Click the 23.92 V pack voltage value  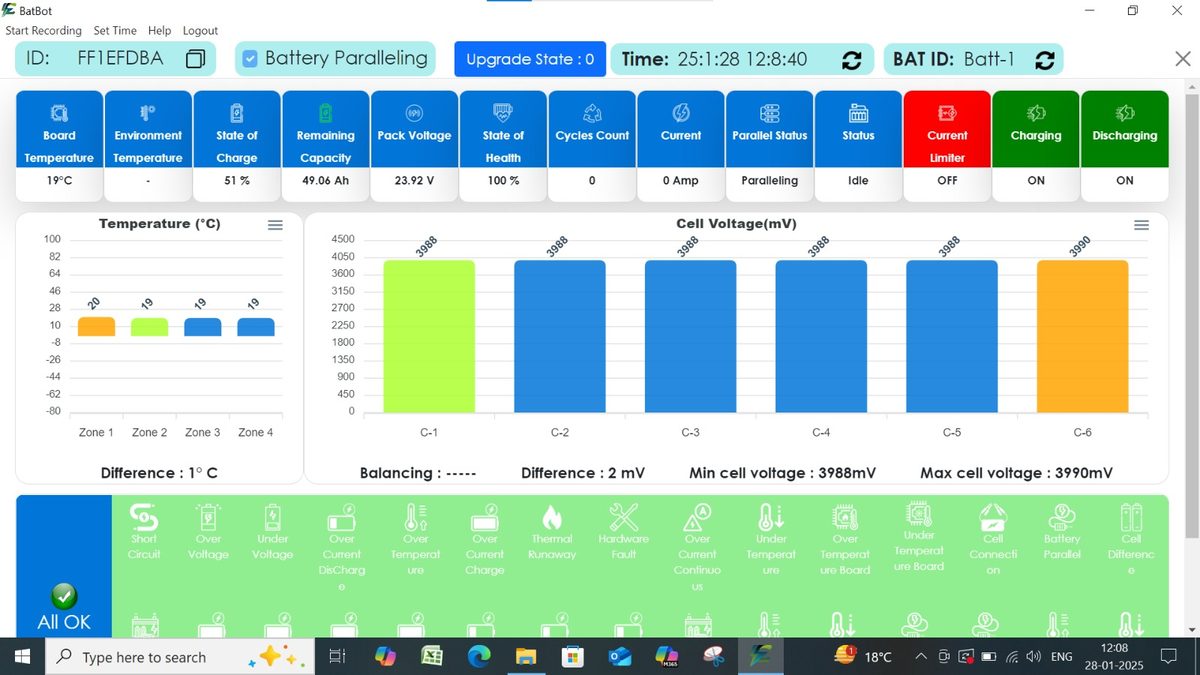(x=414, y=181)
